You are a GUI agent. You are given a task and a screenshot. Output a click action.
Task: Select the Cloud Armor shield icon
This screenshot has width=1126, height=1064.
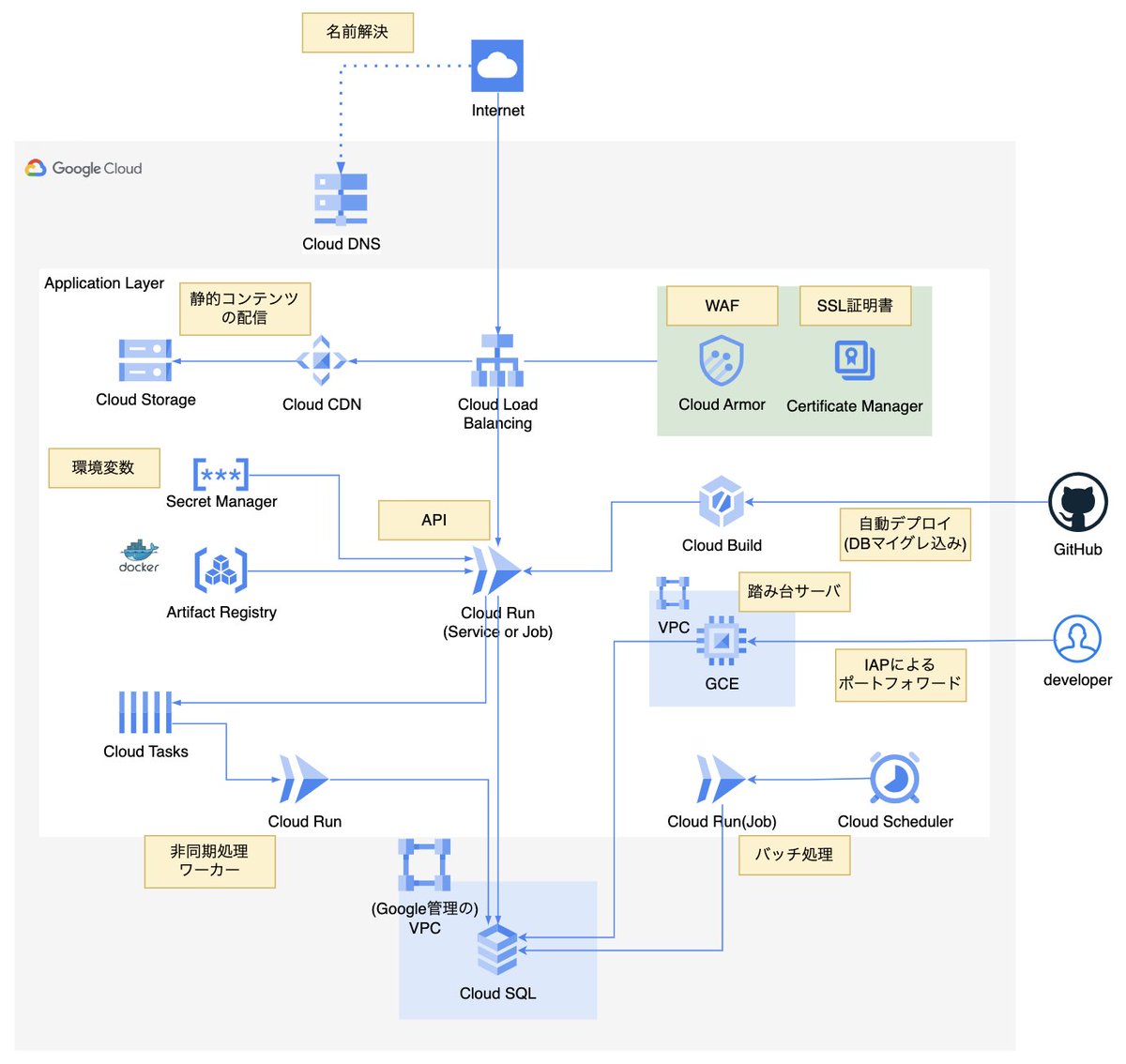(722, 360)
